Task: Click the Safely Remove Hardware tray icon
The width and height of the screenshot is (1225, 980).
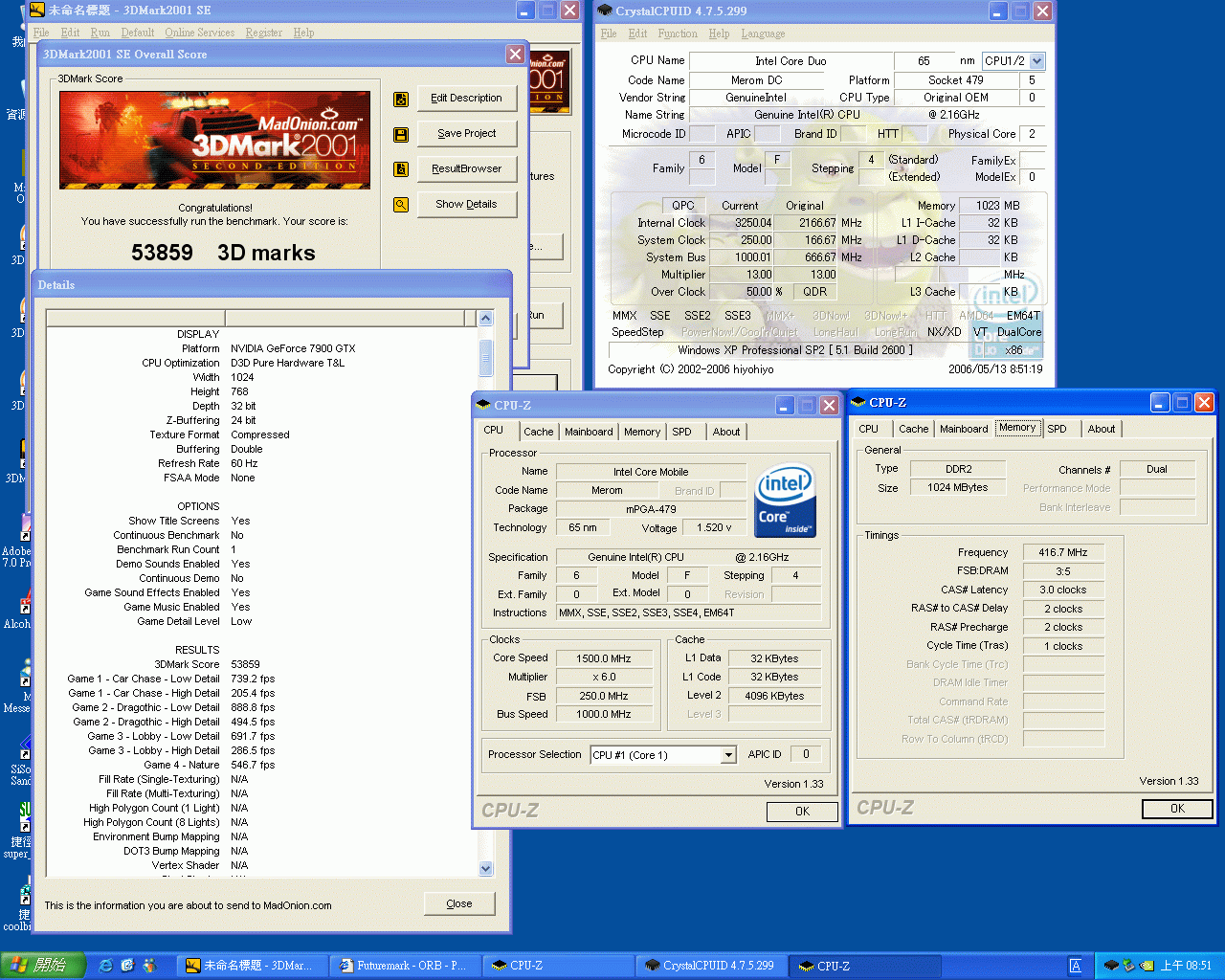Action: pyautogui.click(x=1128, y=966)
